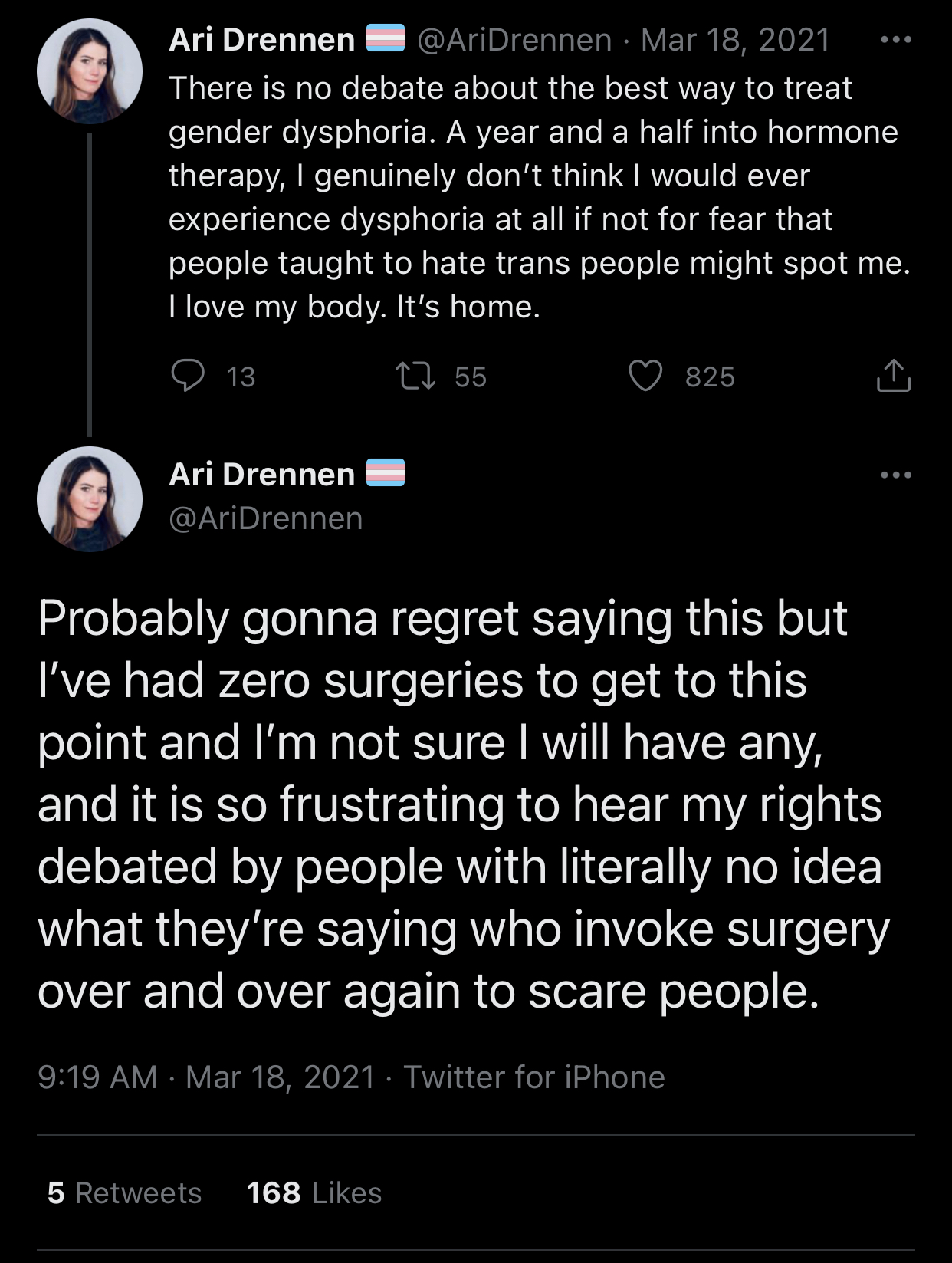This screenshot has height=1263, width=952.
Task: View the 5 Retweets list
Action: 124,1193
